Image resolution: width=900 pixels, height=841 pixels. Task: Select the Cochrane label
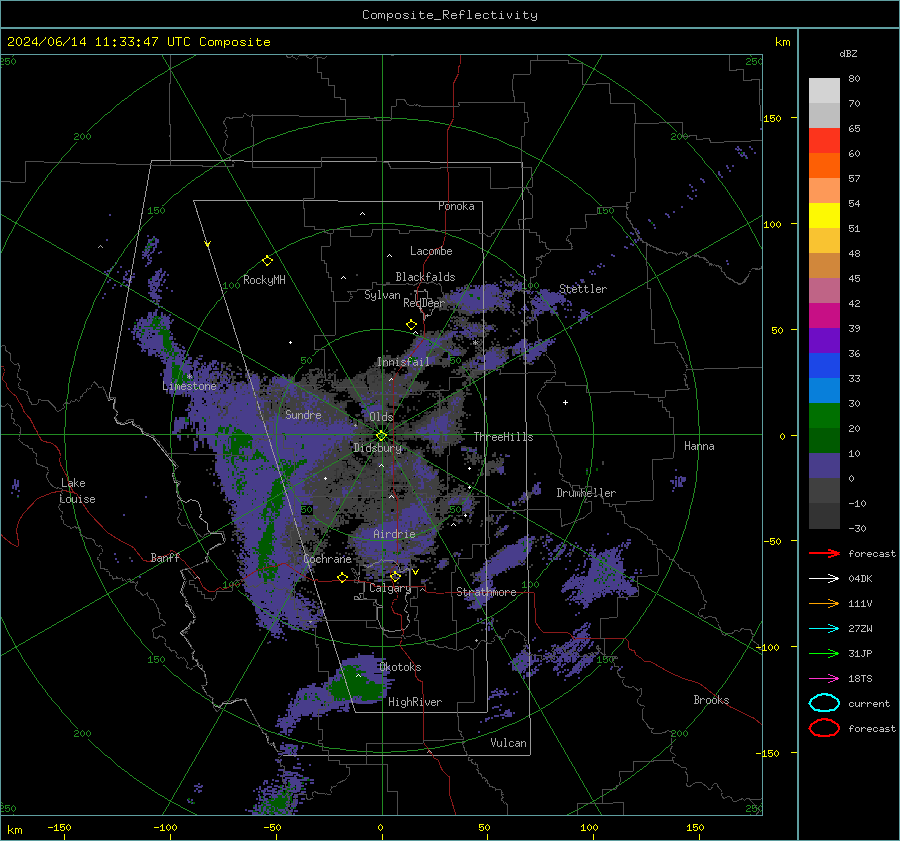click(327, 559)
